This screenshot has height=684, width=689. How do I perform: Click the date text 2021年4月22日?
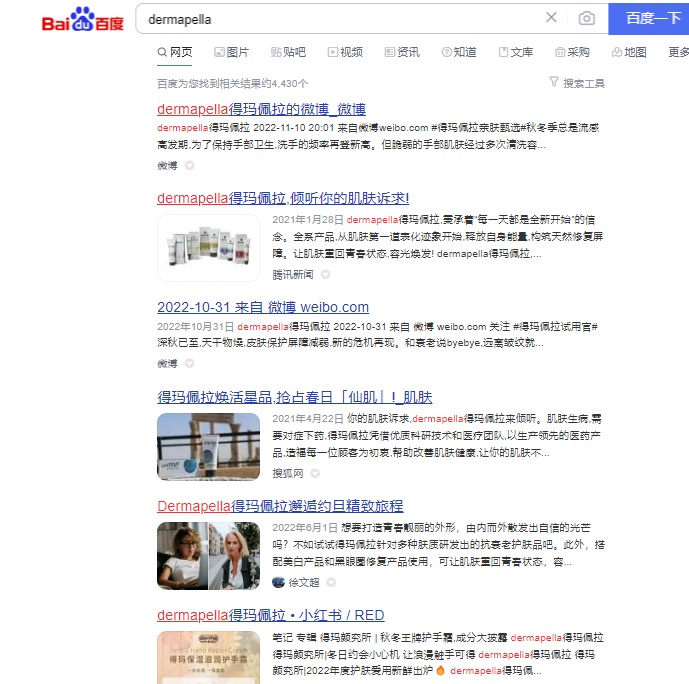click(x=308, y=418)
